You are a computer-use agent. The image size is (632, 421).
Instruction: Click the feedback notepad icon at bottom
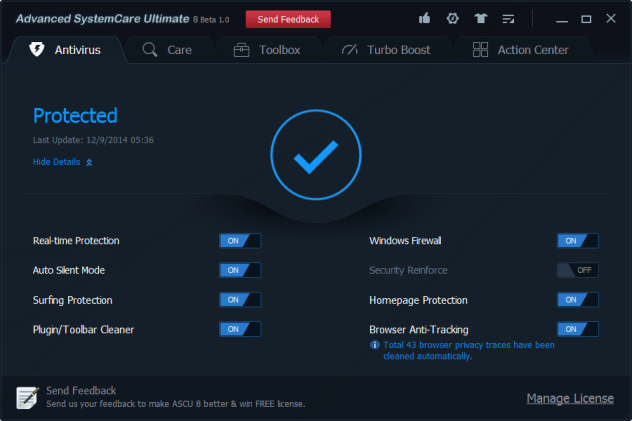click(27, 398)
